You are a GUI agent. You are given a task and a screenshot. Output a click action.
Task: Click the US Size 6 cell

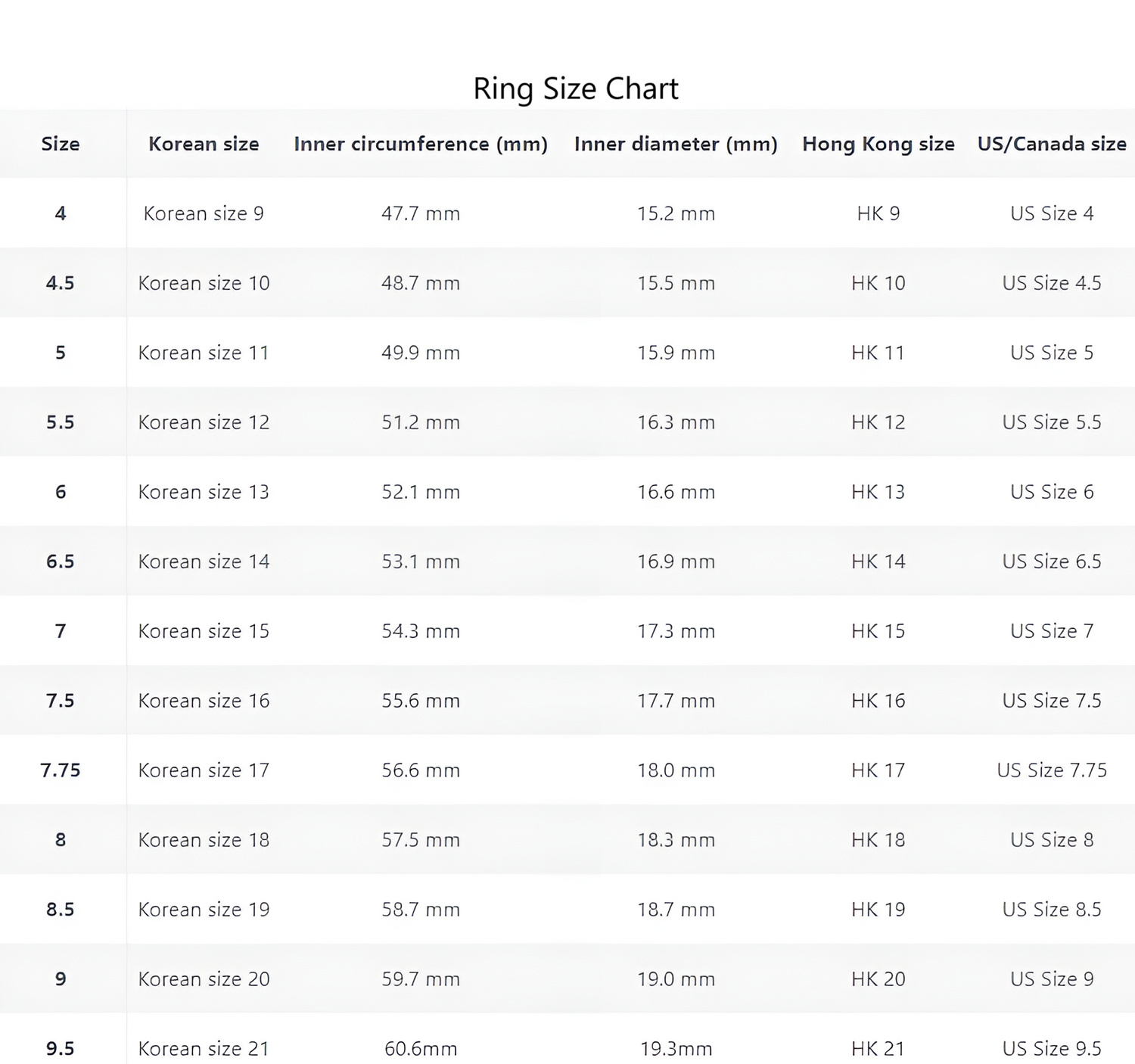[x=1052, y=492]
